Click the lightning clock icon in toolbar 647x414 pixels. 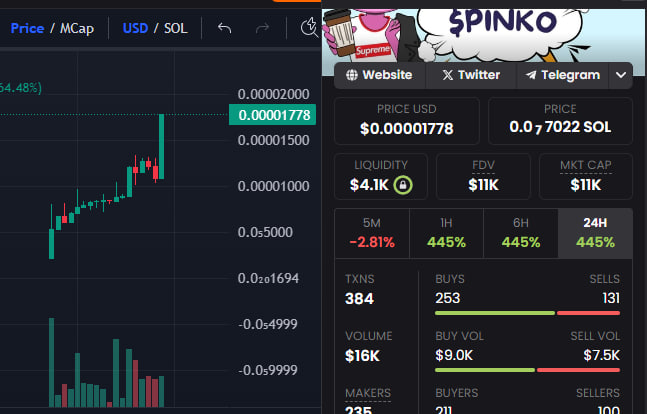[x=309, y=27]
